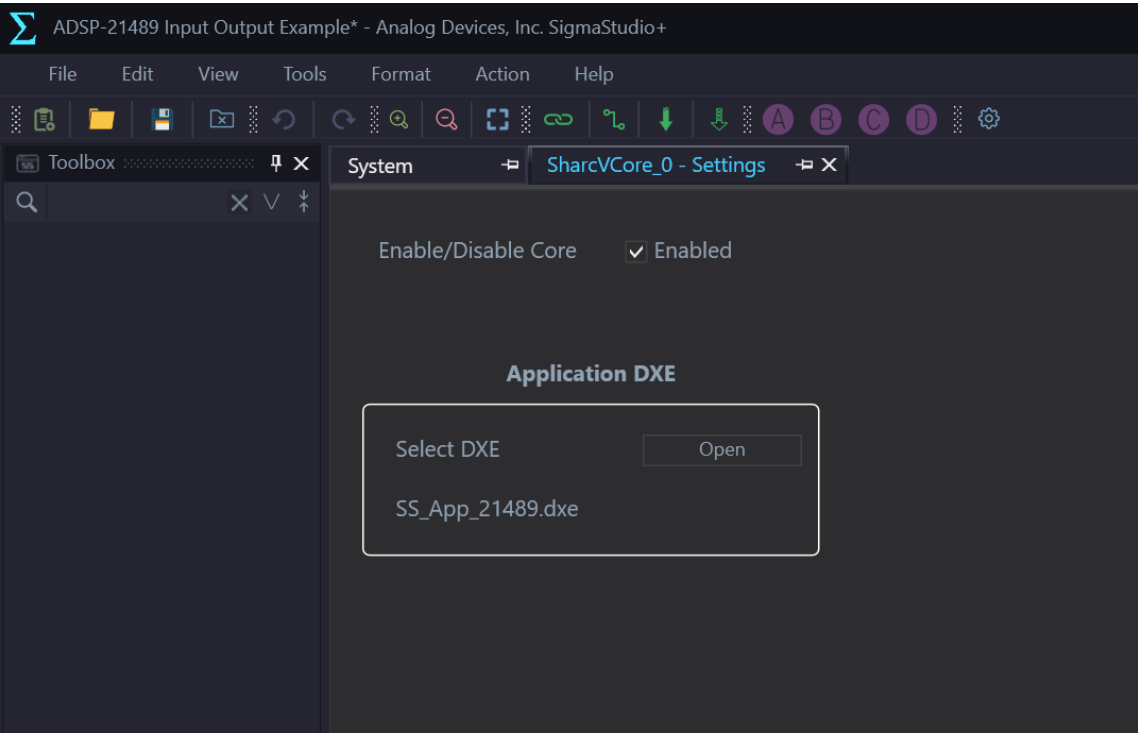Click the Toolbox panel title

(x=81, y=163)
